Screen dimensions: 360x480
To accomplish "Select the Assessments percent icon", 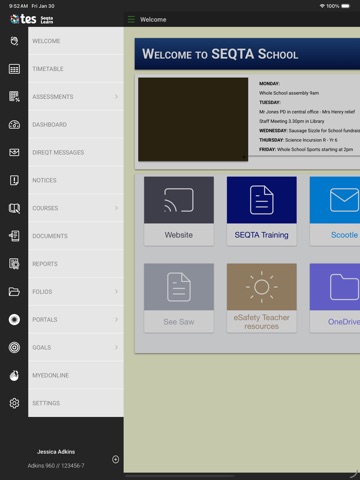I will (14, 97).
